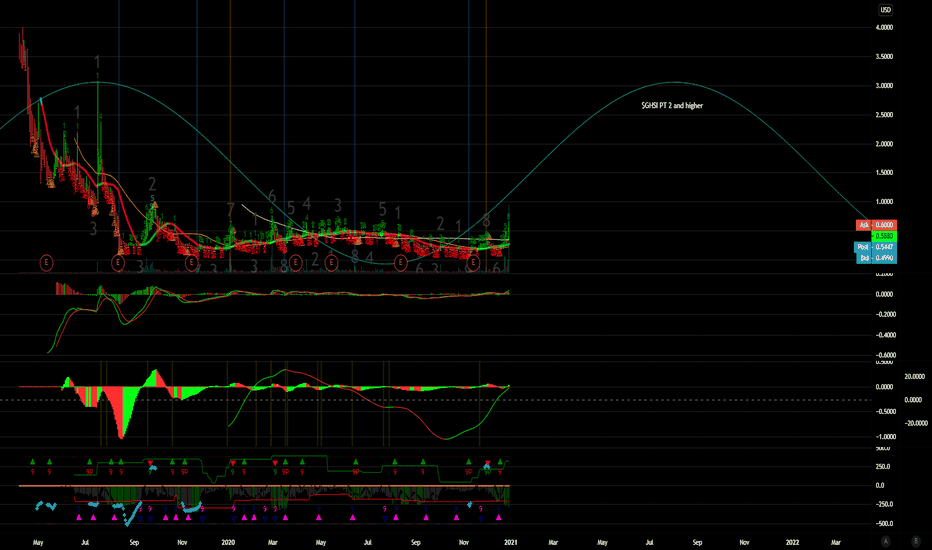932x550 pixels.
Task: Click the -20.0000 oscillator scale value
Action: (x=916, y=423)
